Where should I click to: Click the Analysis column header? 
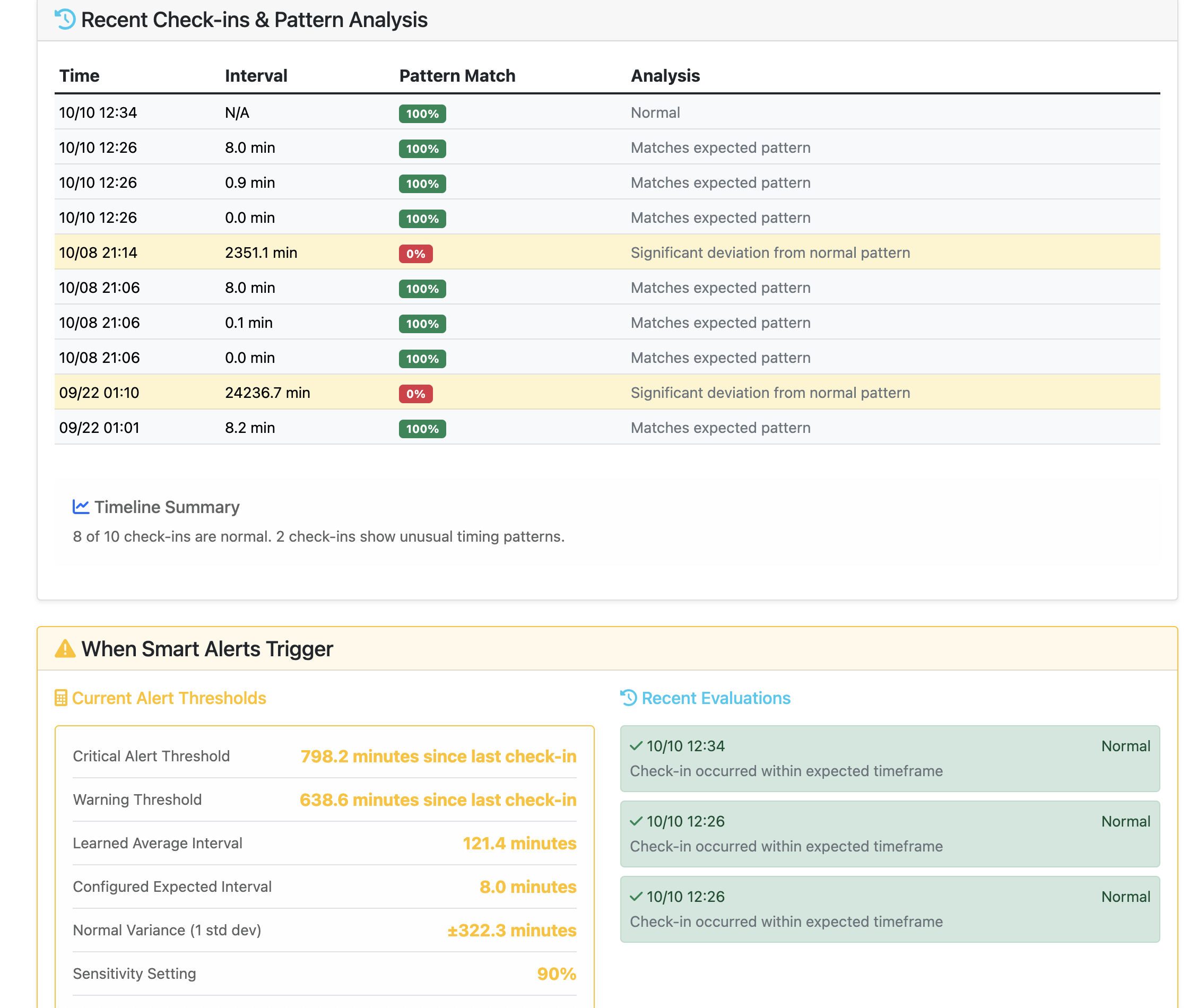pyautogui.click(x=665, y=75)
